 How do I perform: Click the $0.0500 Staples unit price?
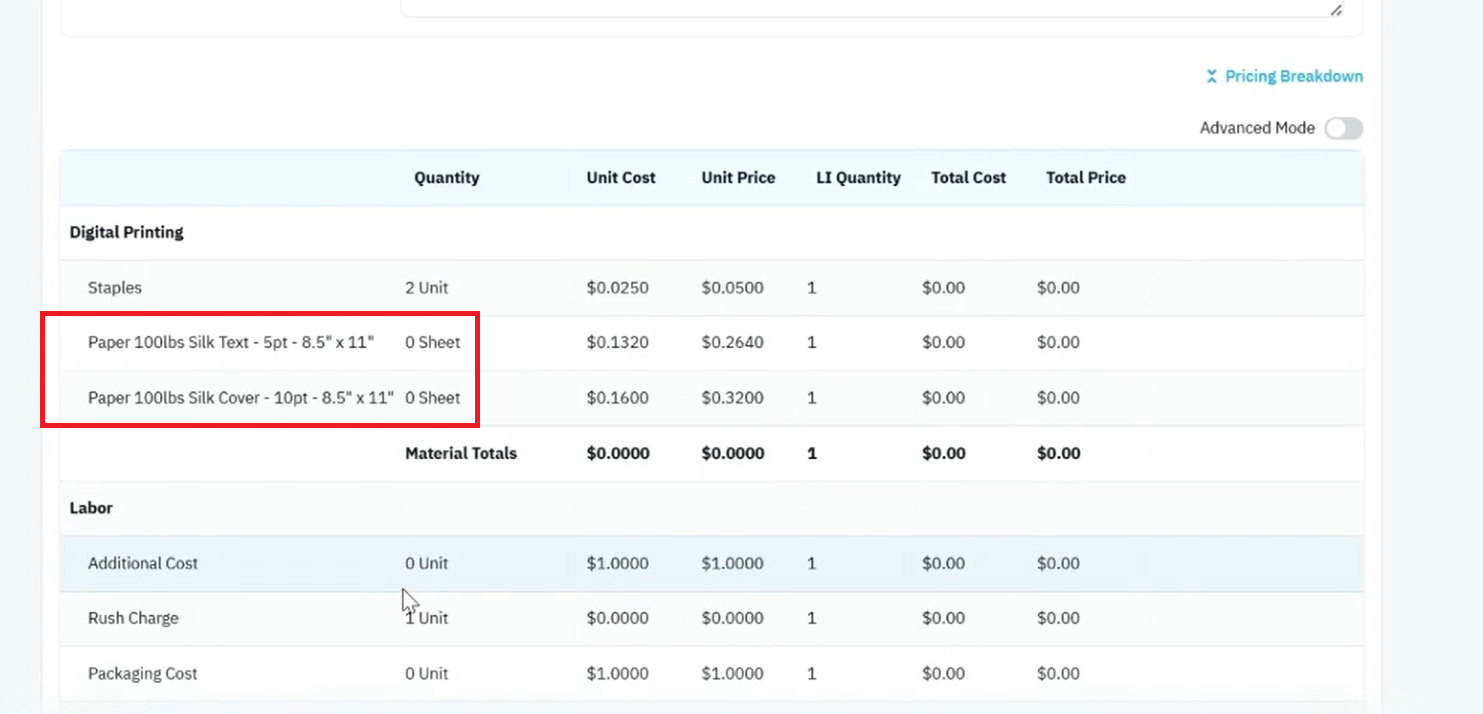click(x=732, y=287)
